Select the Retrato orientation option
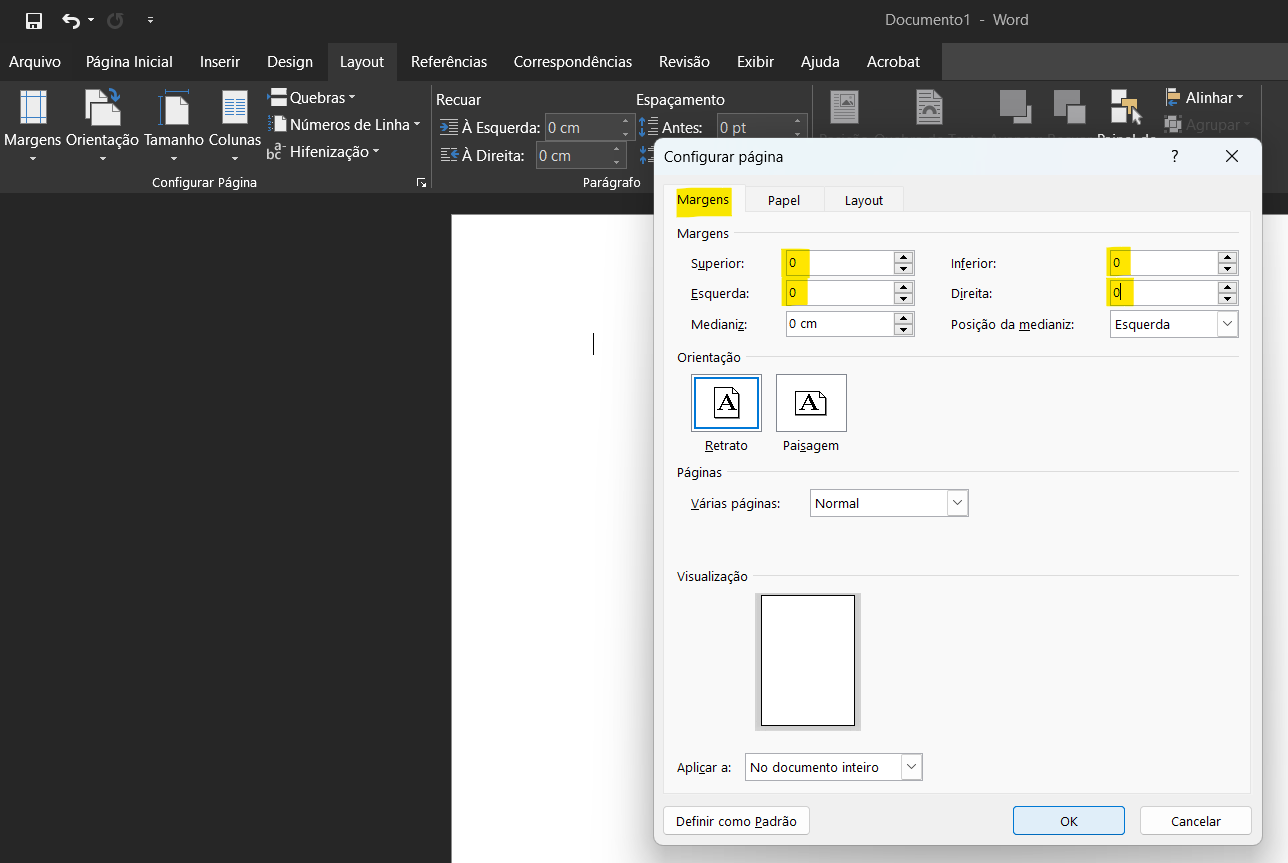1288x863 pixels. [x=726, y=403]
